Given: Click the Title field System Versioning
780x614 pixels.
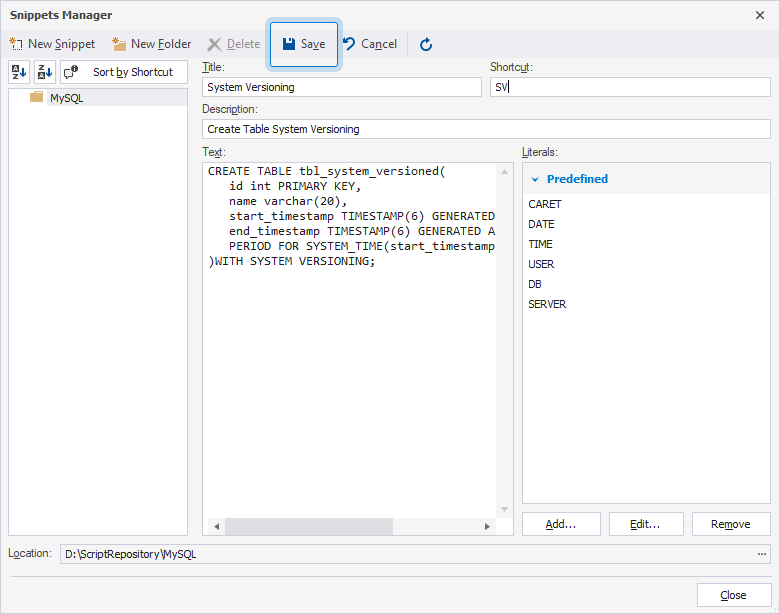Looking at the screenshot, I should (342, 87).
